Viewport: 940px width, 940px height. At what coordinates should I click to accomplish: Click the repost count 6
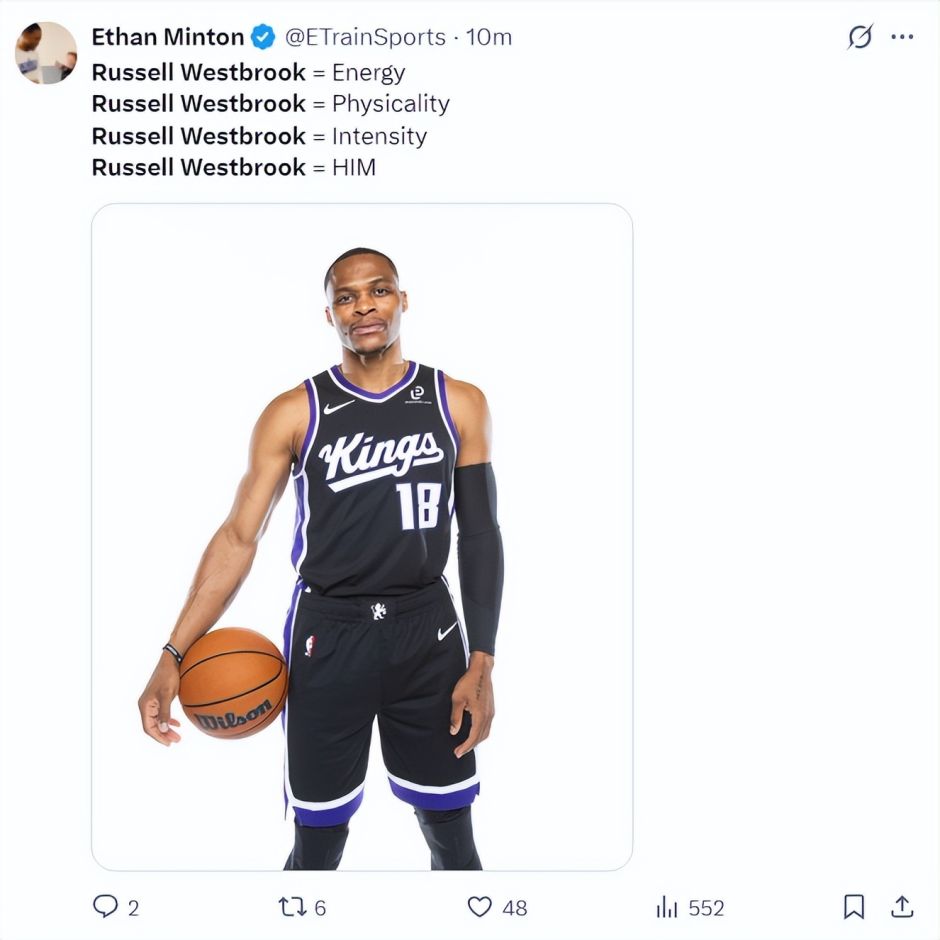click(320, 908)
